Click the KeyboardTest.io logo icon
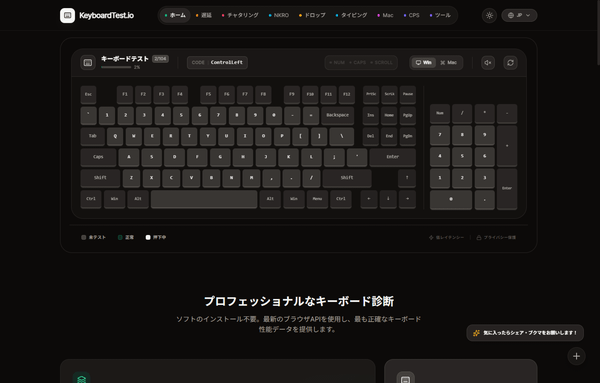 coord(67,16)
